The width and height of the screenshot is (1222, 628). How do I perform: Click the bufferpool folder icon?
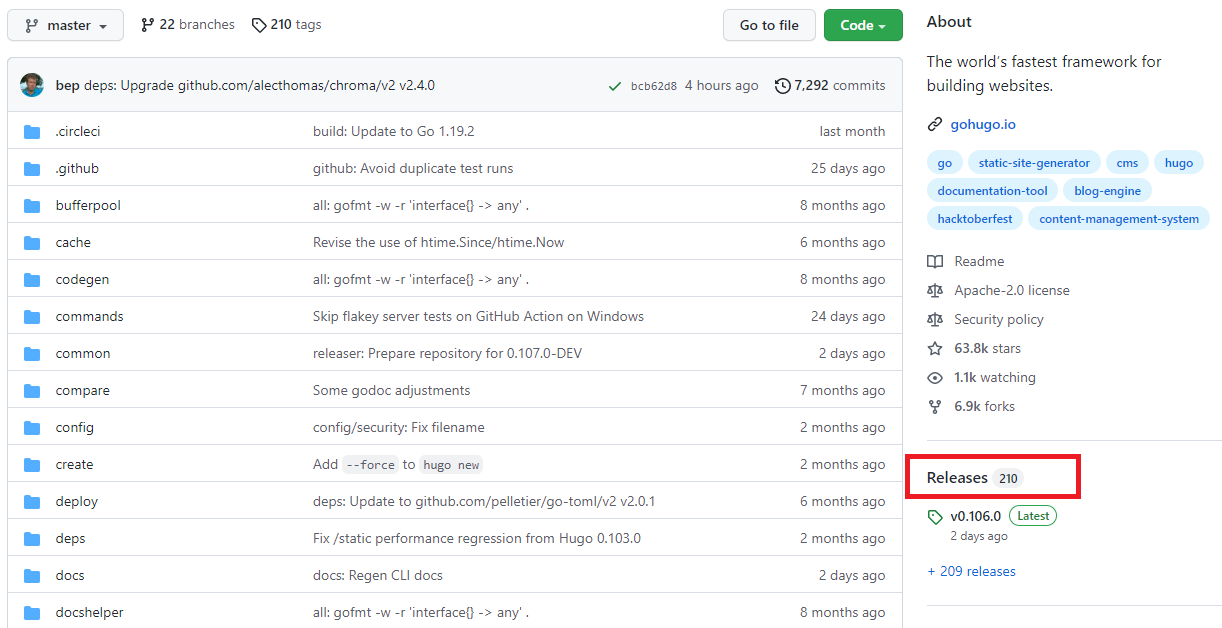[x=32, y=205]
